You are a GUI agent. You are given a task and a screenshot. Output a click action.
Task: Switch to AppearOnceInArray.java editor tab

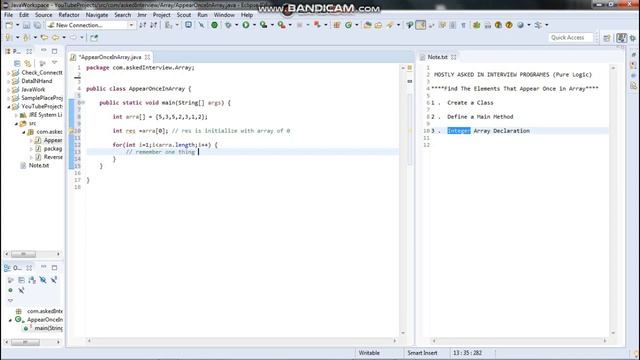(x=109, y=57)
